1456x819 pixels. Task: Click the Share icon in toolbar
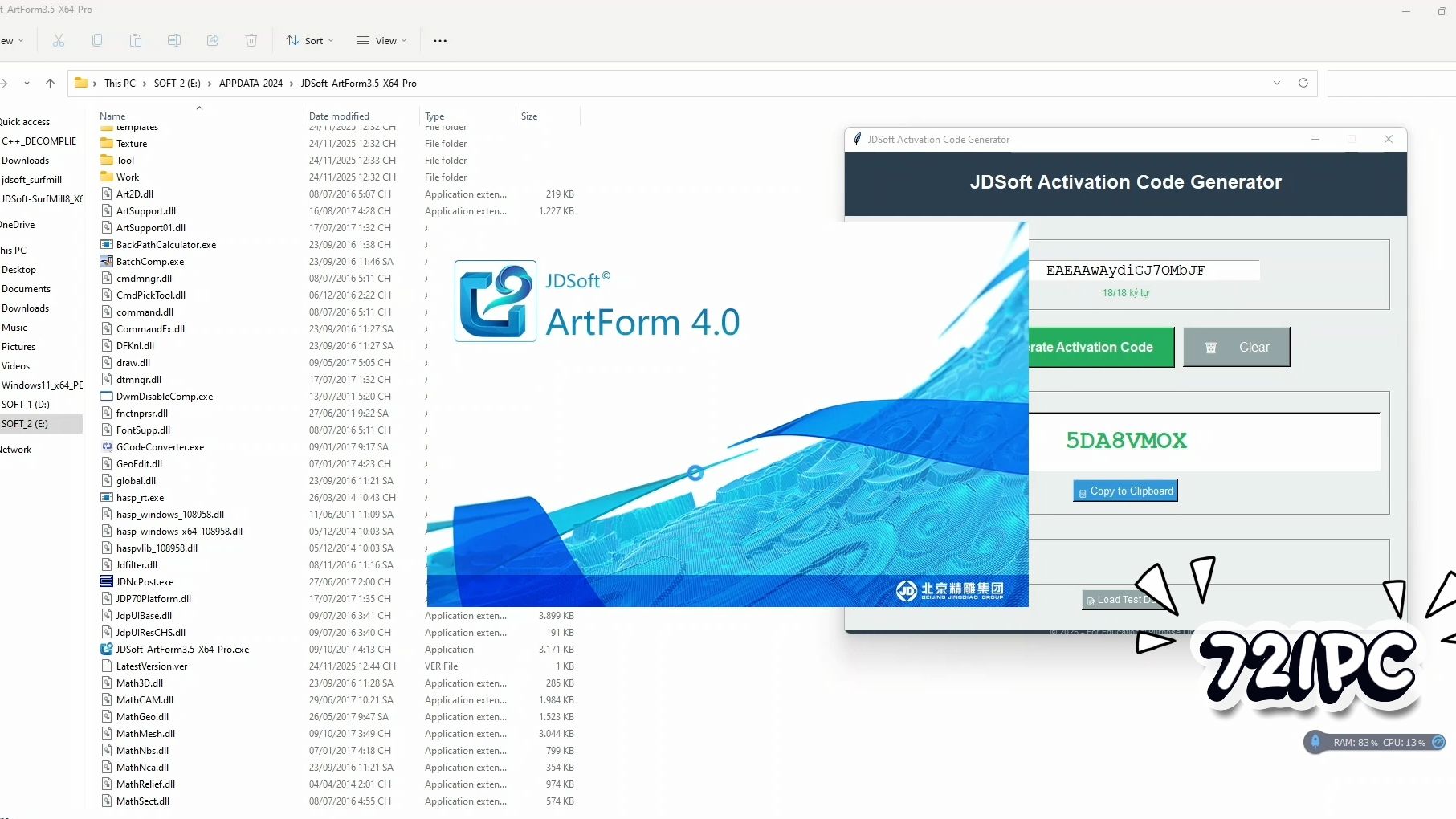click(x=213, y=41)
